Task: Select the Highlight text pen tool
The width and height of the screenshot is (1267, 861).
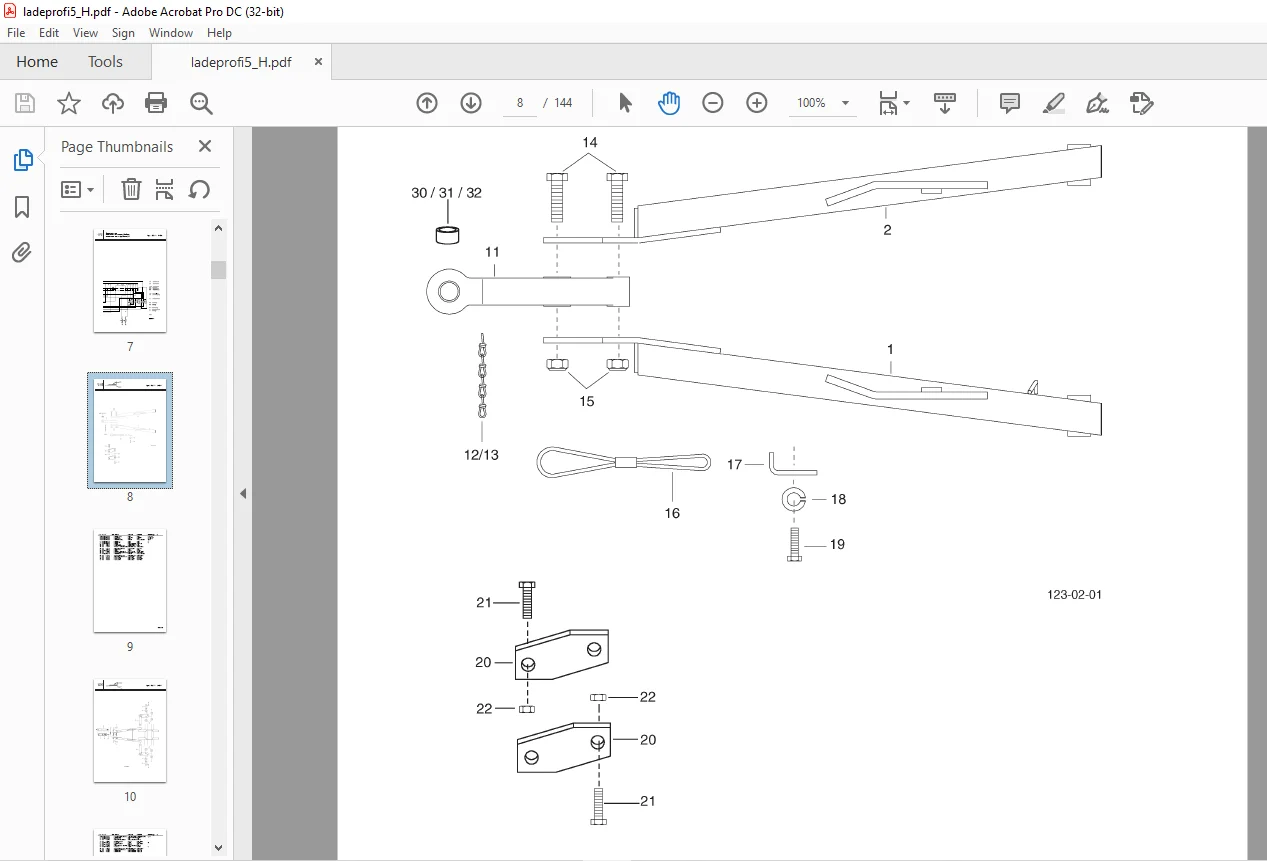Action: (1053, 103)
